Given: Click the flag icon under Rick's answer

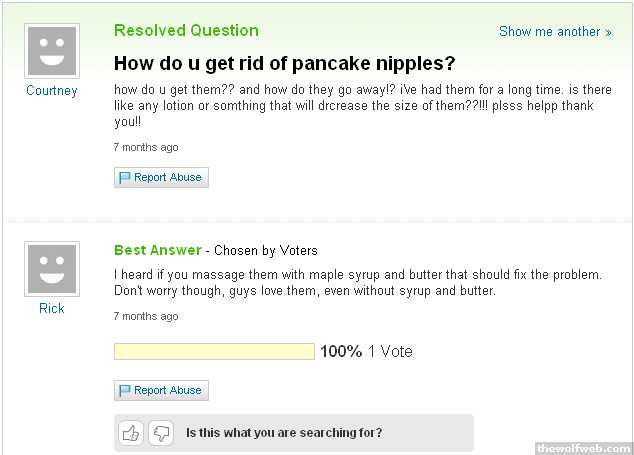Looking at the screenshot, I should [125, 391].
